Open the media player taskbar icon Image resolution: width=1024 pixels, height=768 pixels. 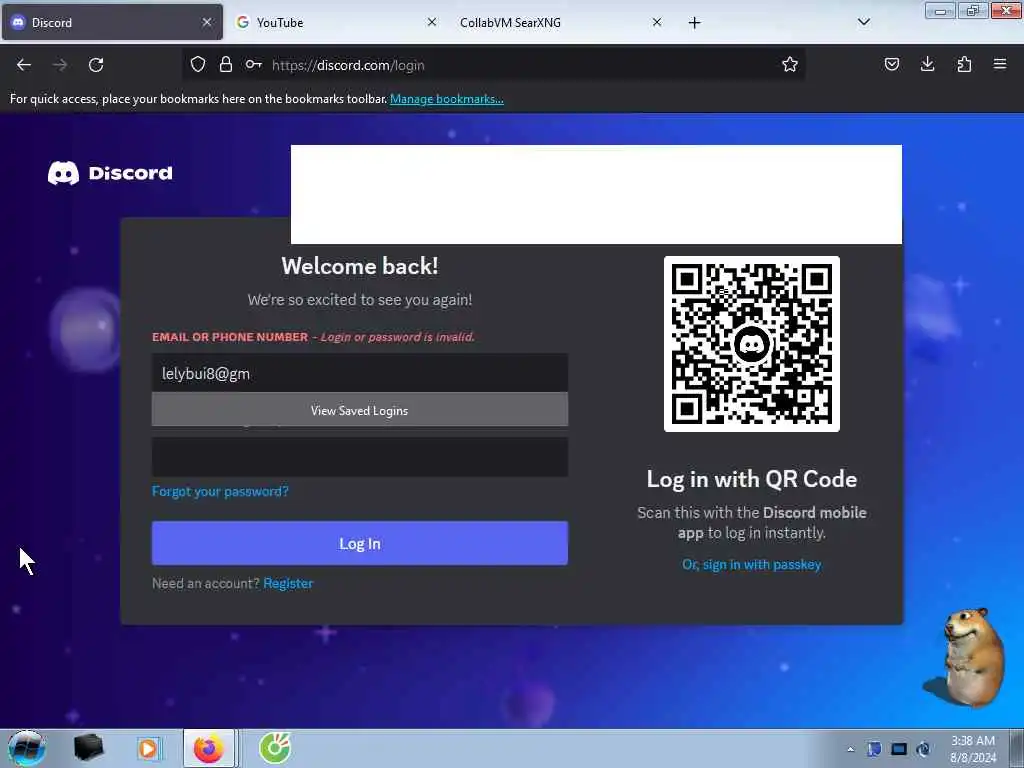pyautogui.click(x=148, y=748)
